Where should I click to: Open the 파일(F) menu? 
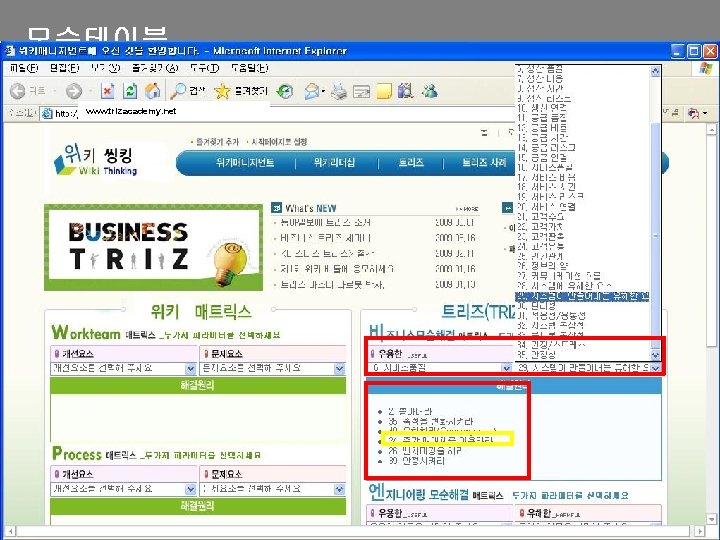[24, 68]
